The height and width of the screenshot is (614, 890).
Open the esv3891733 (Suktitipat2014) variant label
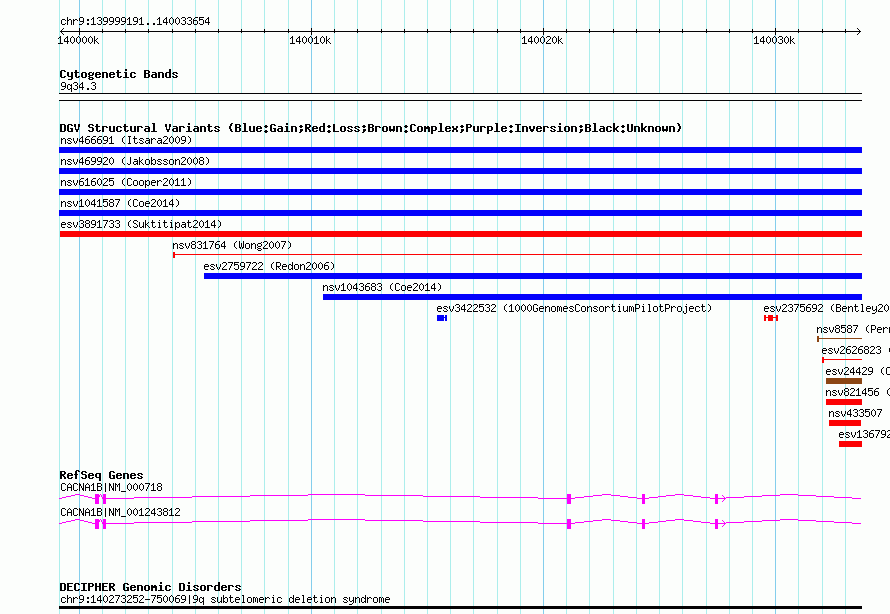[141, 224]
